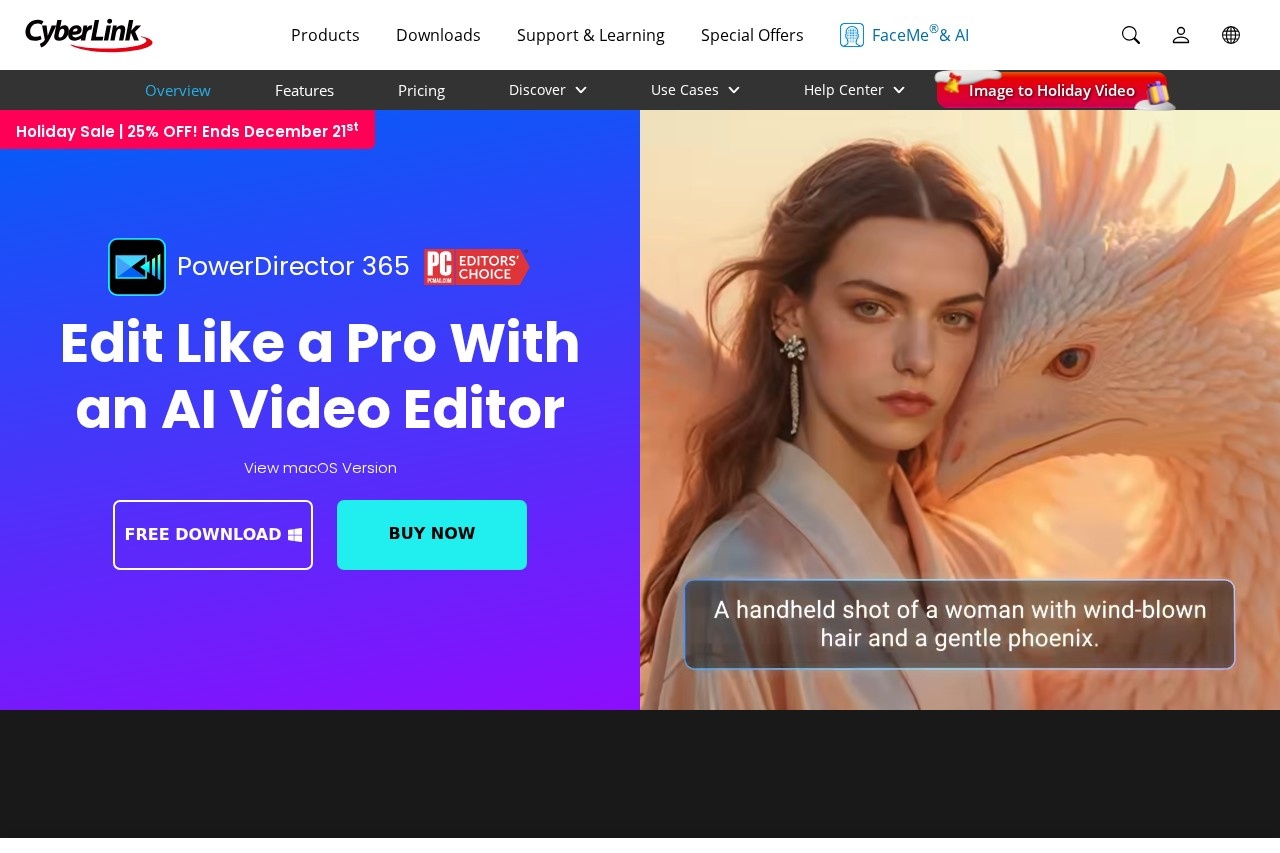The height and width of the screenshot is (853, 1280).
Task: Open the Support & Learning menu
Action: (591, 35)
